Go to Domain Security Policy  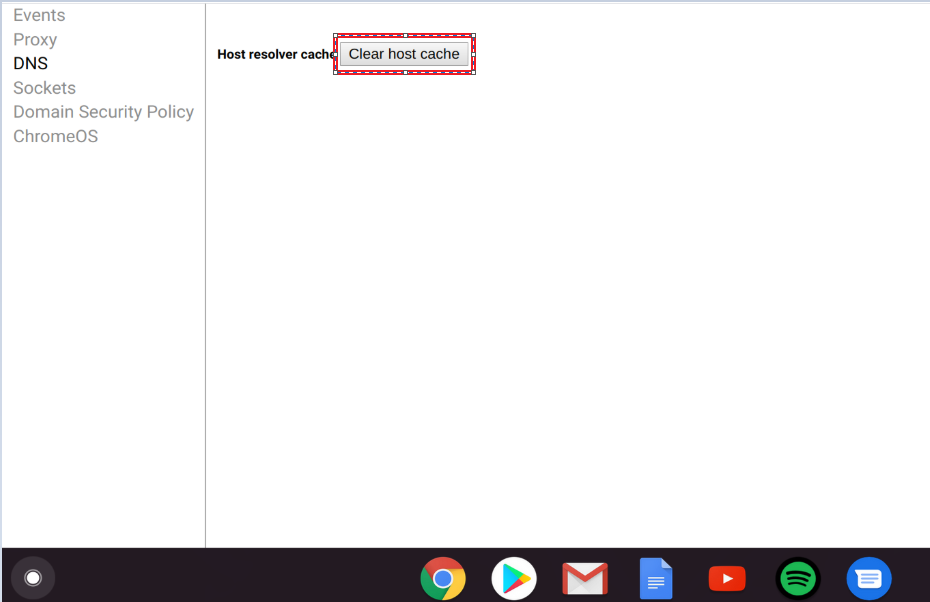click(104, 112)
